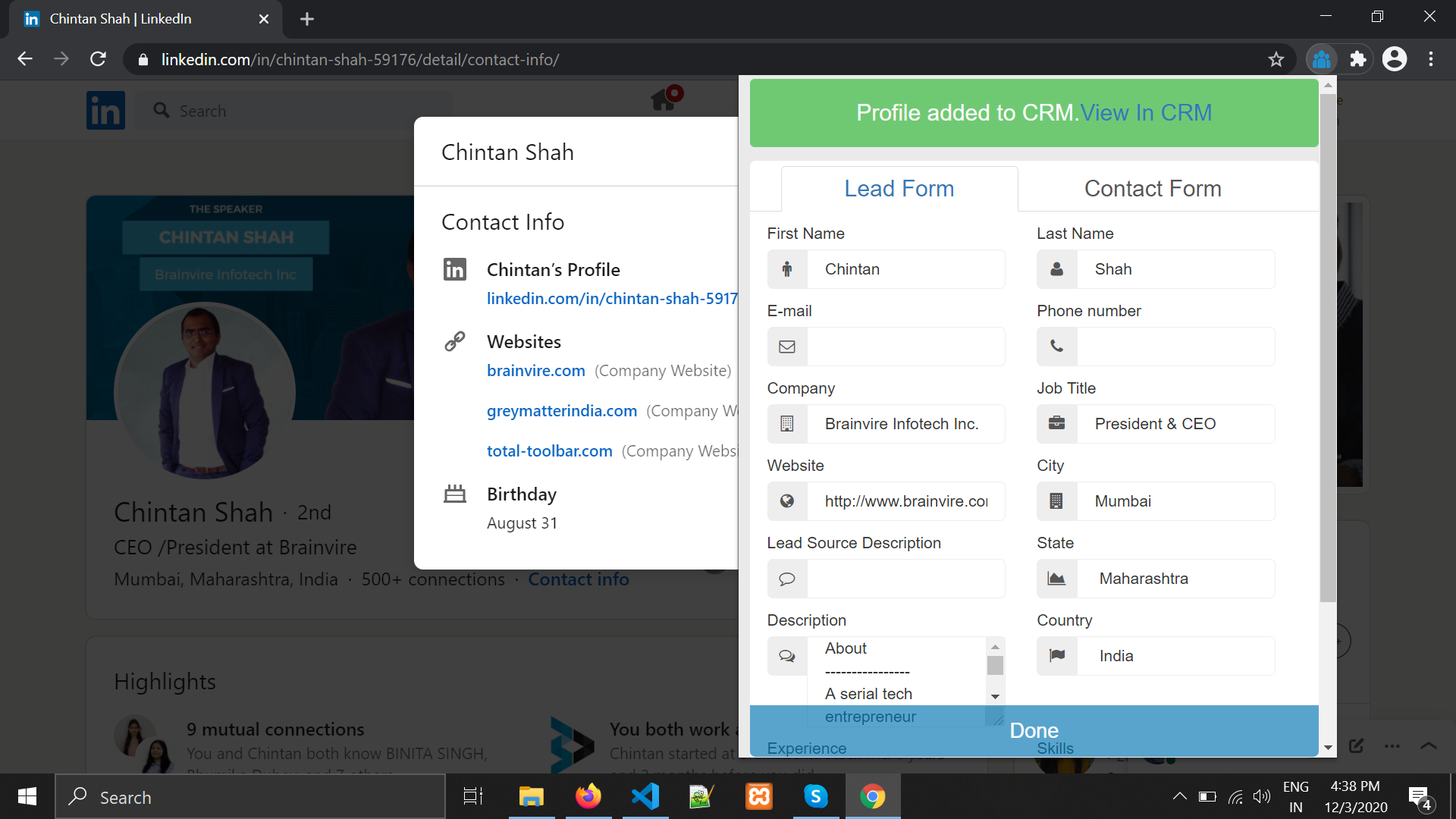Screen dimensions: 1456x819
Task: Click the LinkedIn search box
Action: (x=294, y=111)
